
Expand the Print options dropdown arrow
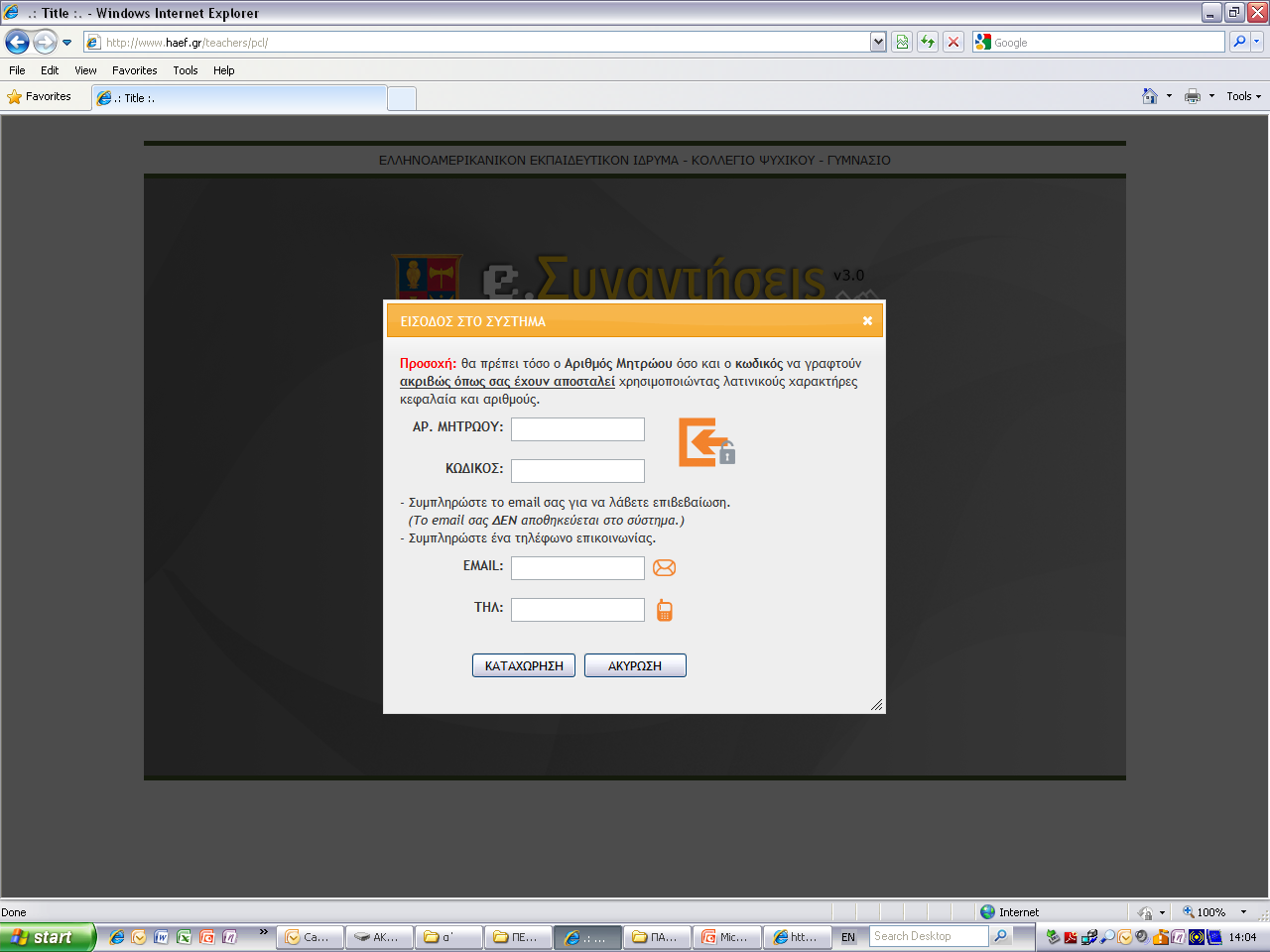click(1211, 96)
